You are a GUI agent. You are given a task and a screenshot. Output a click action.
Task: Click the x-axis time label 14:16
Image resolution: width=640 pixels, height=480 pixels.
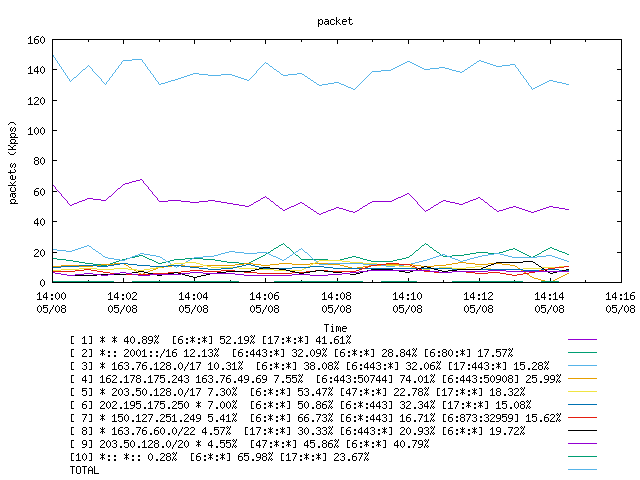pos(620,296)
